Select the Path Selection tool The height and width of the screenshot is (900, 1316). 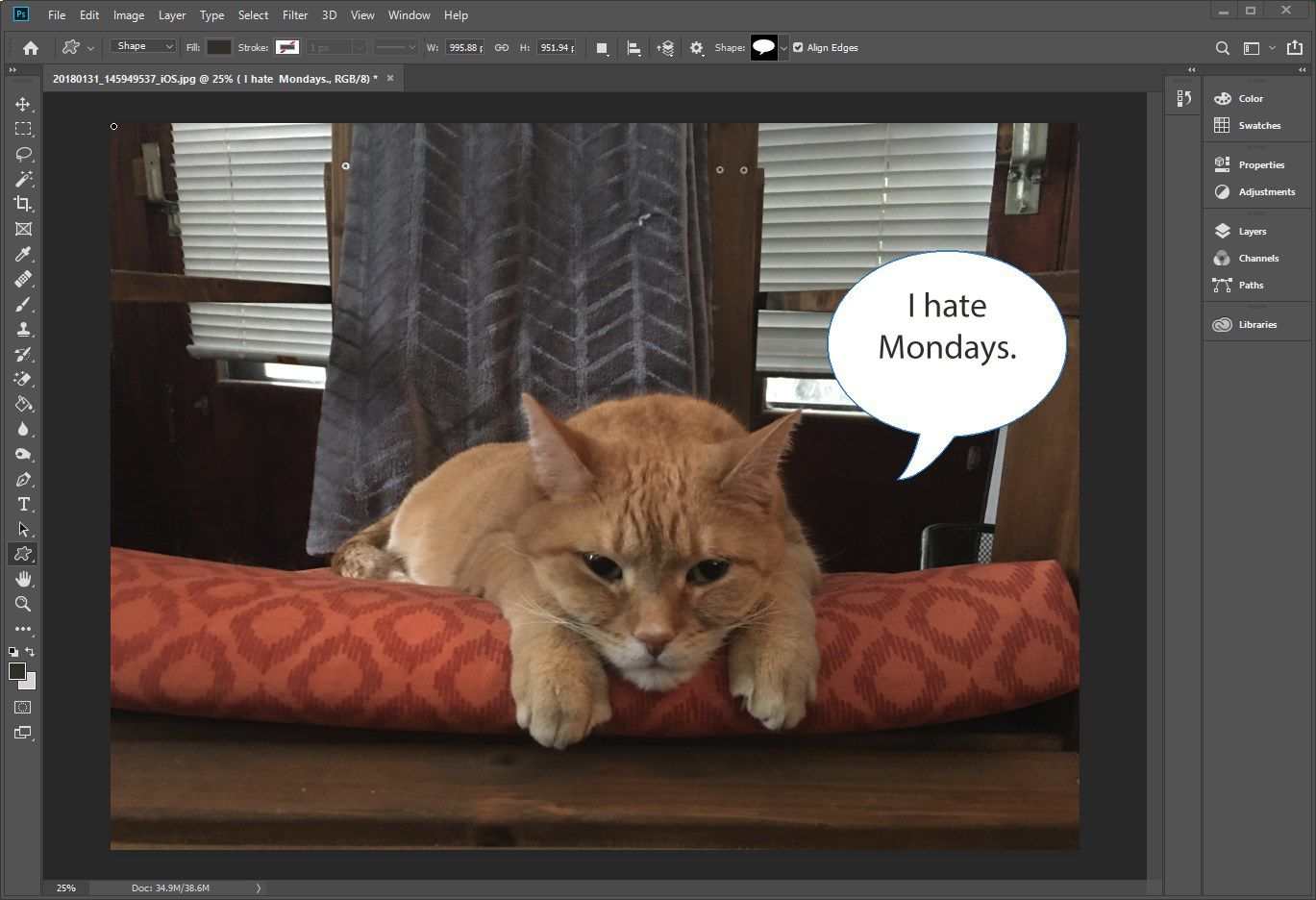[x=23, y=529]
